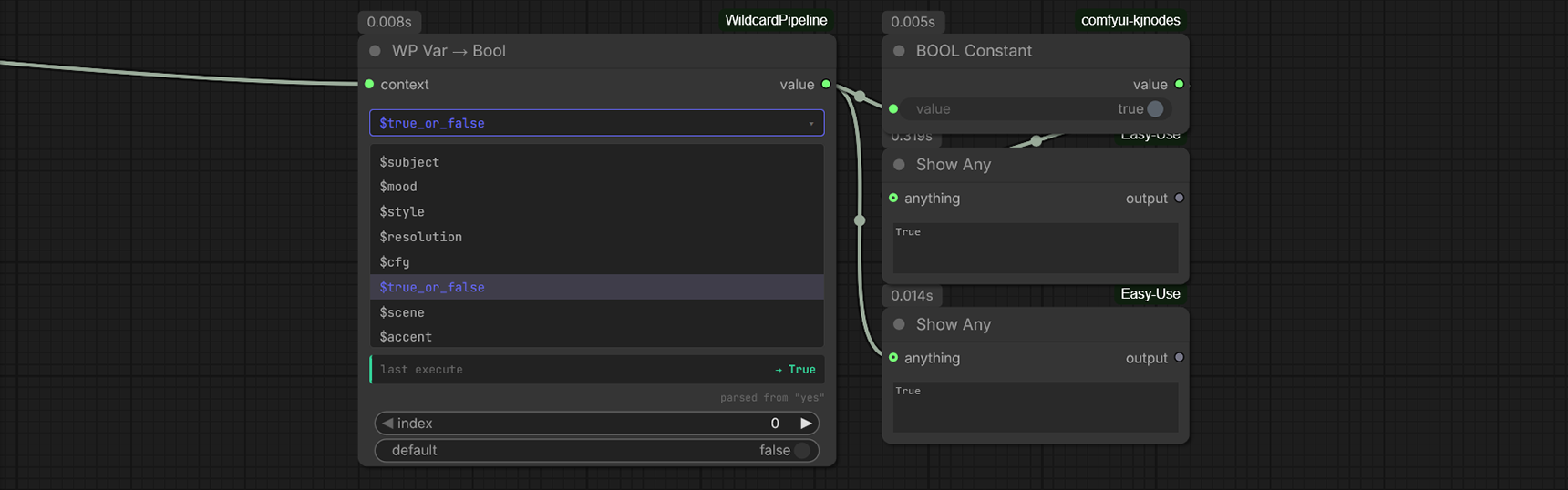The image size is (1568, 490).
Task: Click the index value field
Action: coord(597,424)
